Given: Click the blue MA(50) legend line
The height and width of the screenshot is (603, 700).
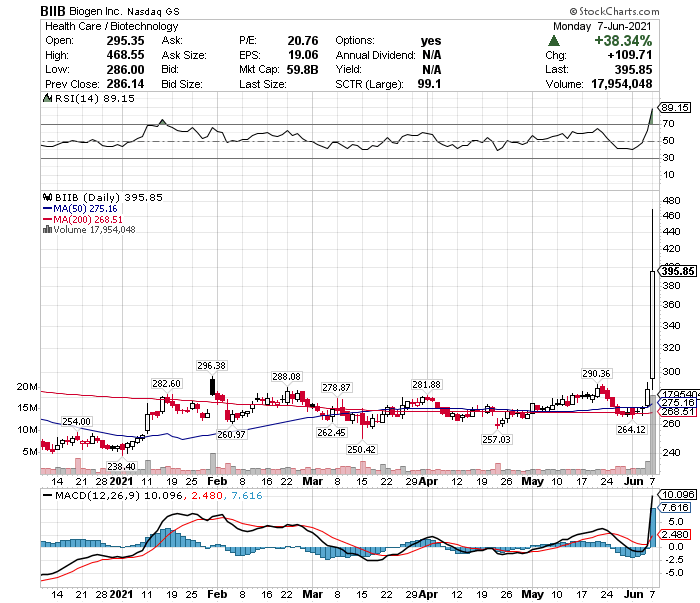Looking at the screenshot, I should (47, 208).
